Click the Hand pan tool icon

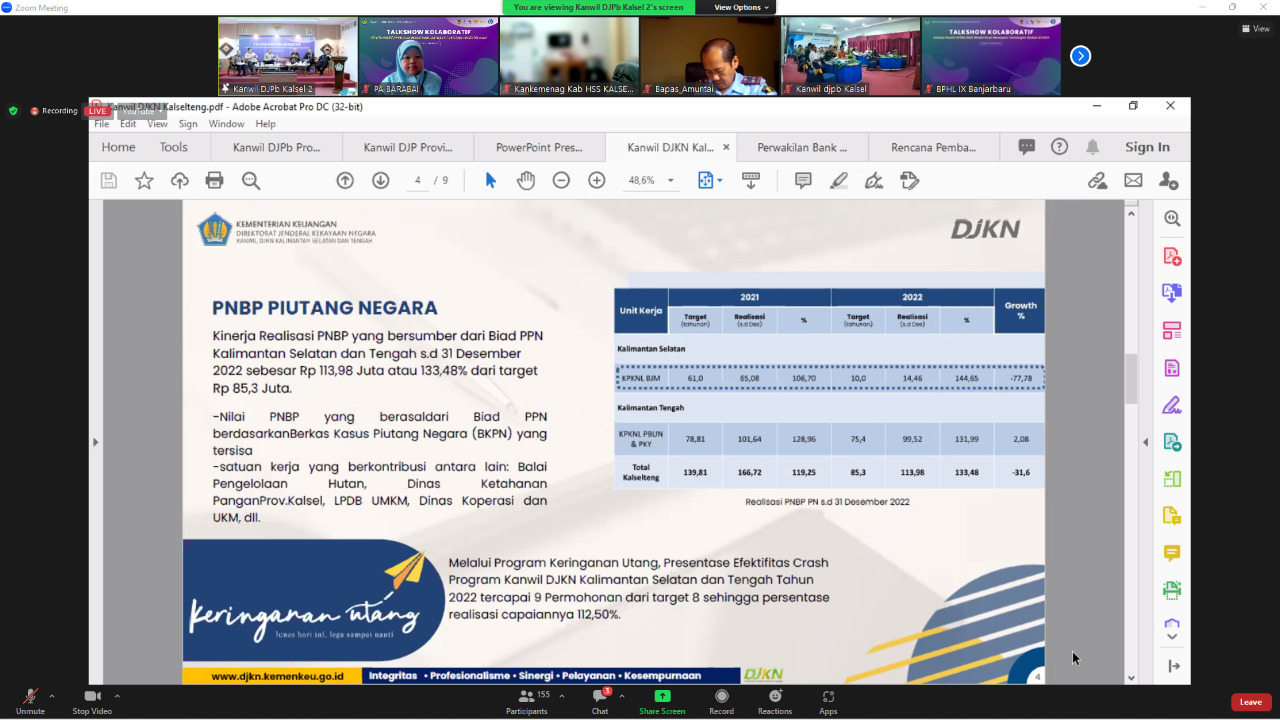pos(525,181)
